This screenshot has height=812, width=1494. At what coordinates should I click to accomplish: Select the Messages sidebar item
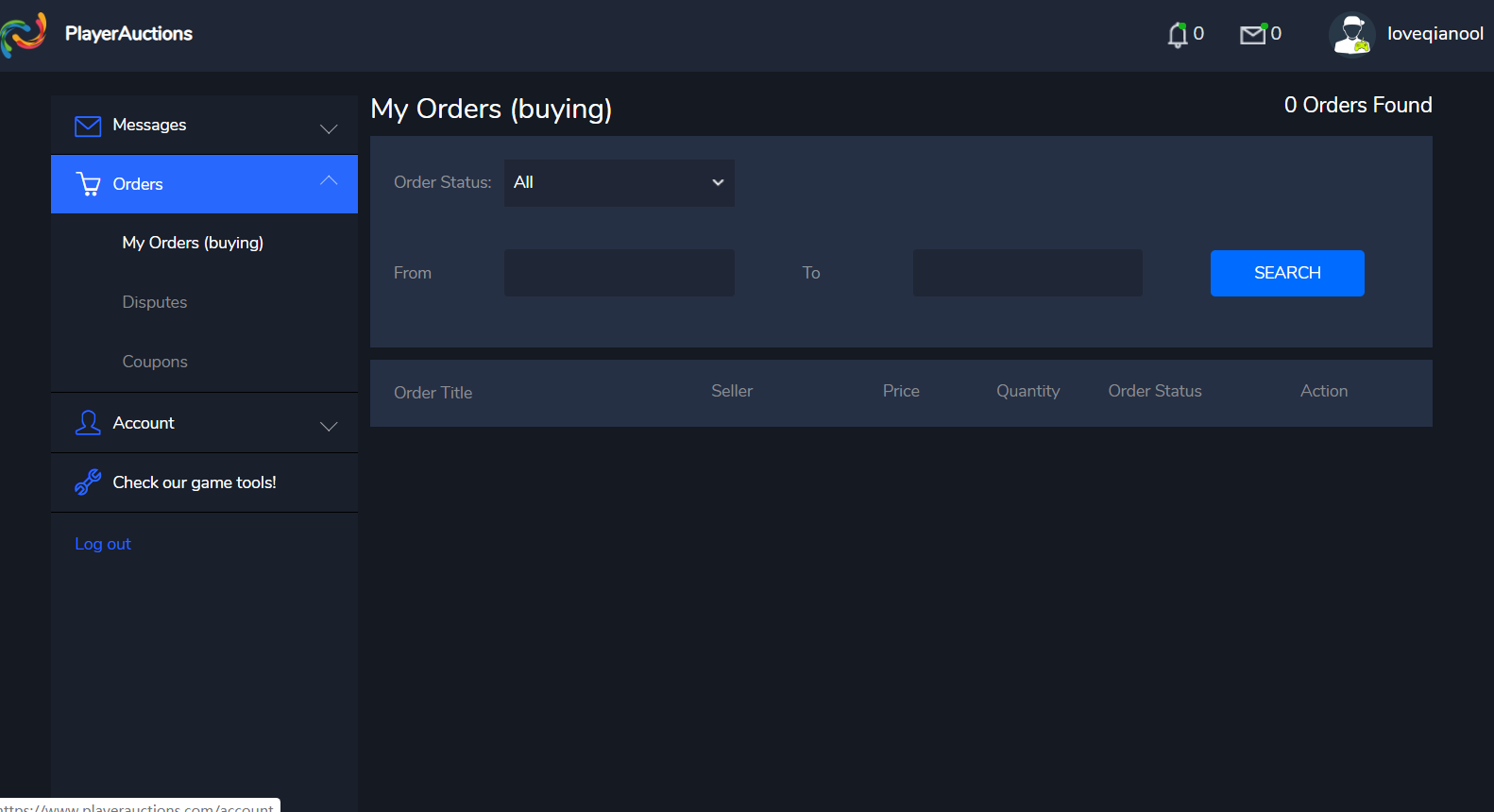[x=204, y=125]
